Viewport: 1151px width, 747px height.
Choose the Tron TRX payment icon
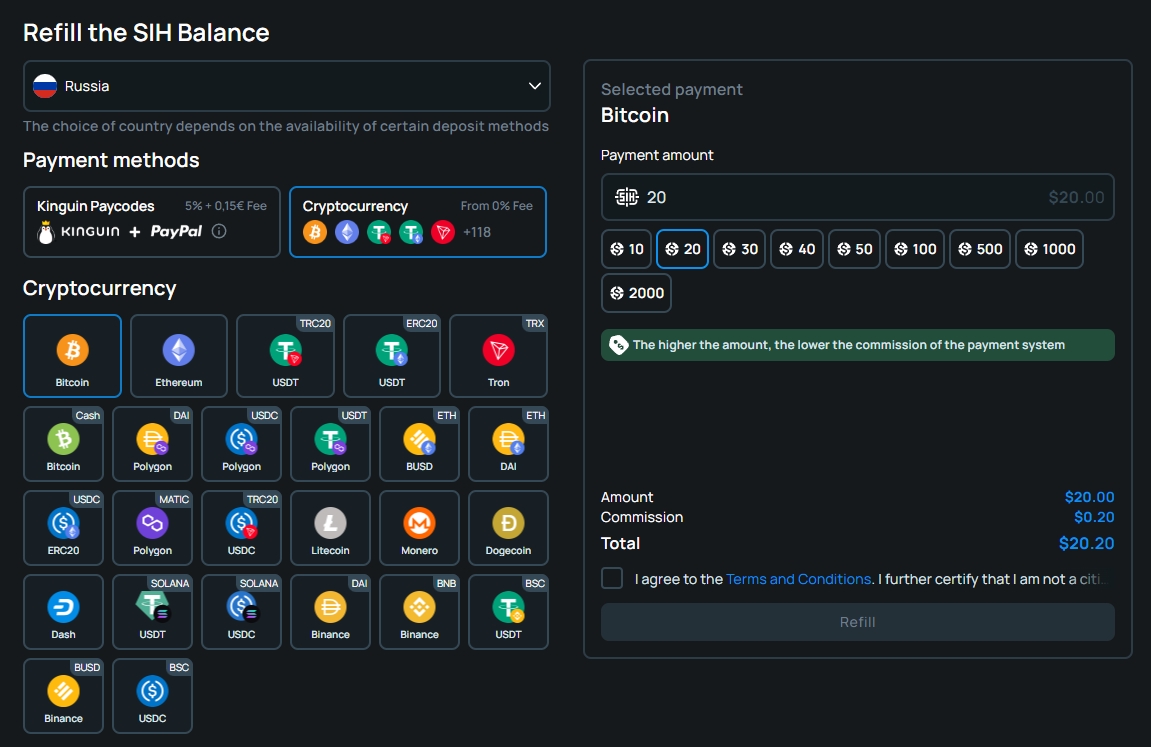[498, 356]
